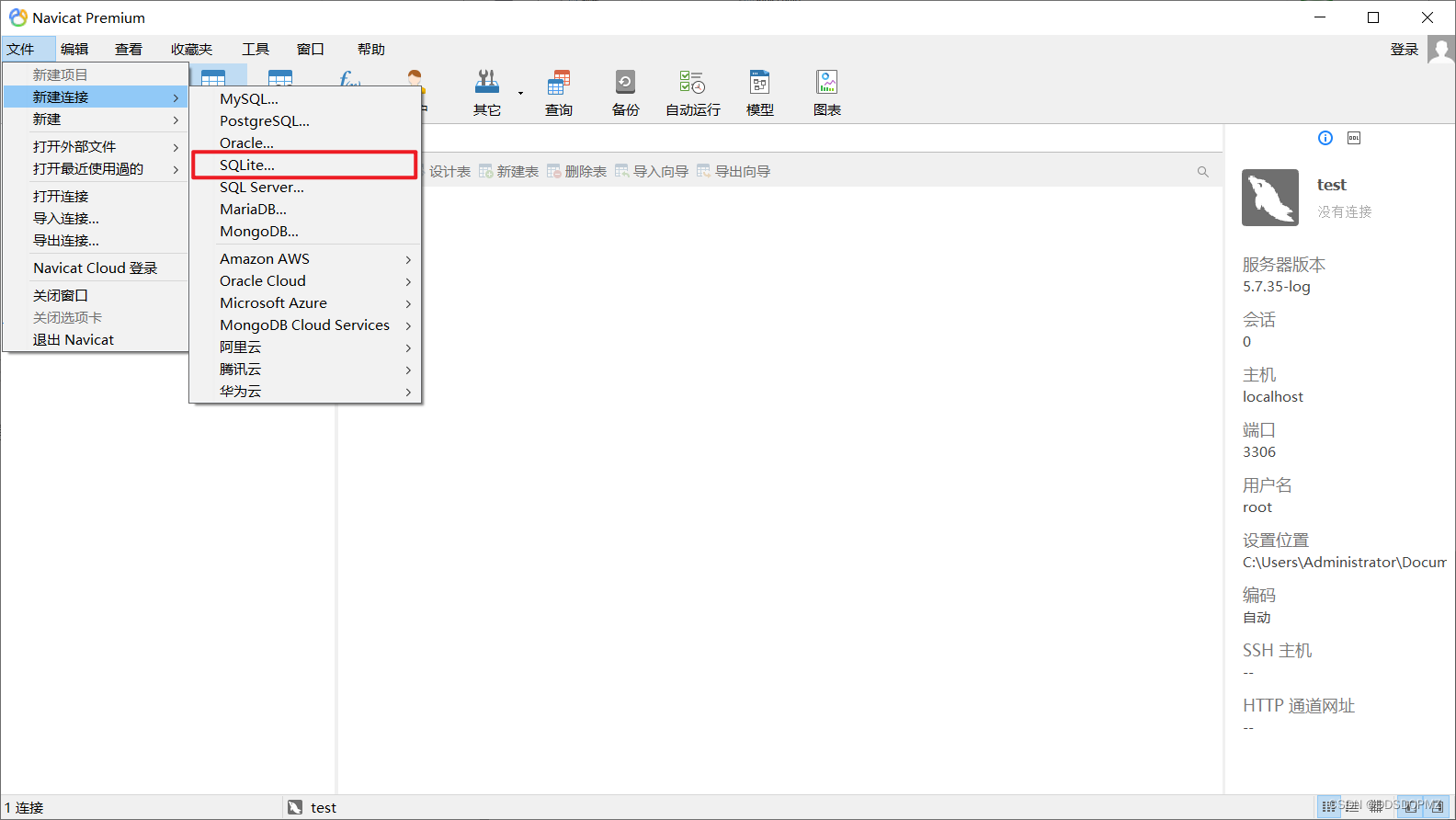The width and height of the screenshot is (1456, 820).
Task: Click 退出 Navicat menu item
Action: (x=96, y=340)
